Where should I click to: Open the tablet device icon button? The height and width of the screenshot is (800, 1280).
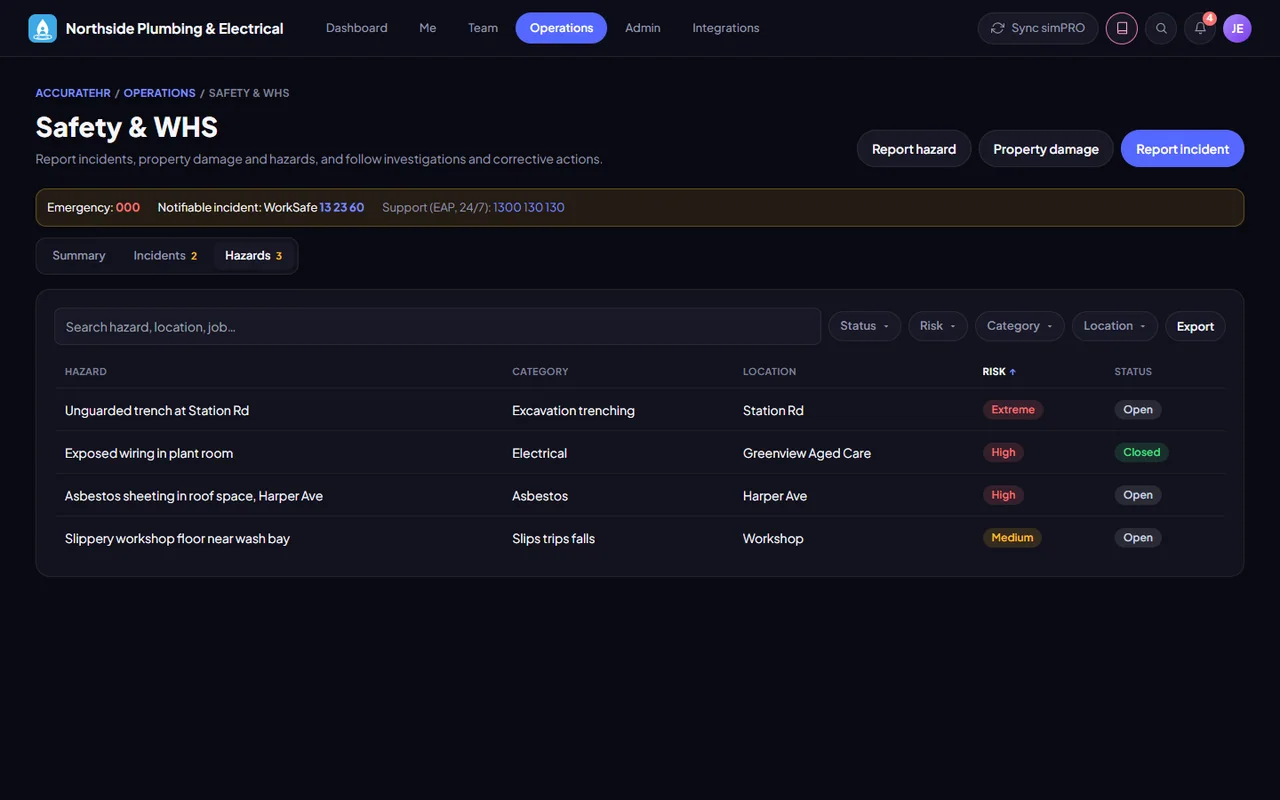[1122, 28]
